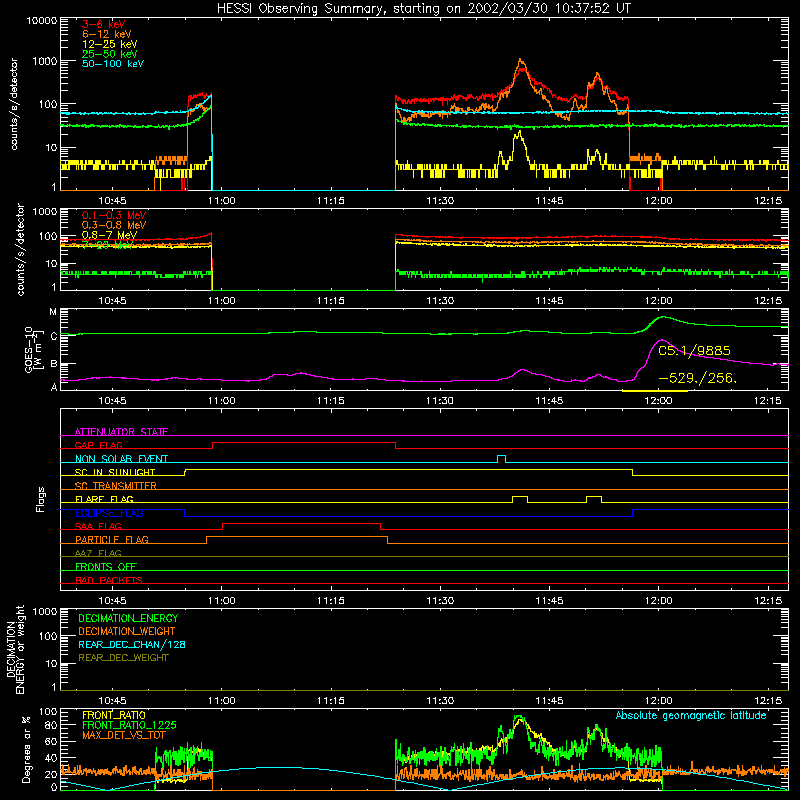Click the C5.1/9885 flare annotation
Viewport: 800px width, 800px height.
pos(694,351)
